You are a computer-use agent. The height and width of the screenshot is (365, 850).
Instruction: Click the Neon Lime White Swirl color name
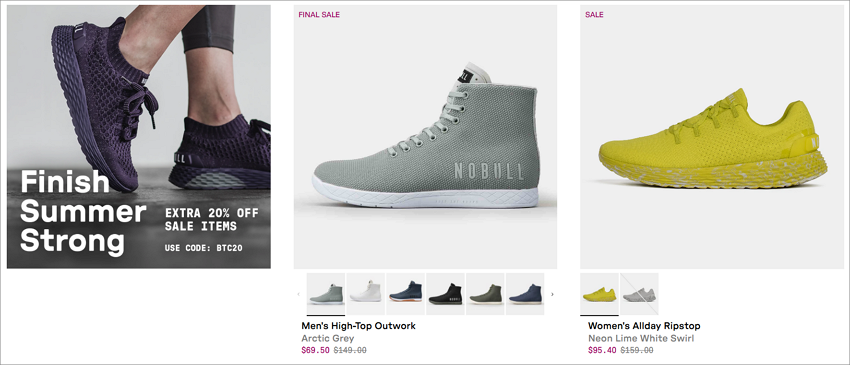pyautogui.click(x=641, y=338)
